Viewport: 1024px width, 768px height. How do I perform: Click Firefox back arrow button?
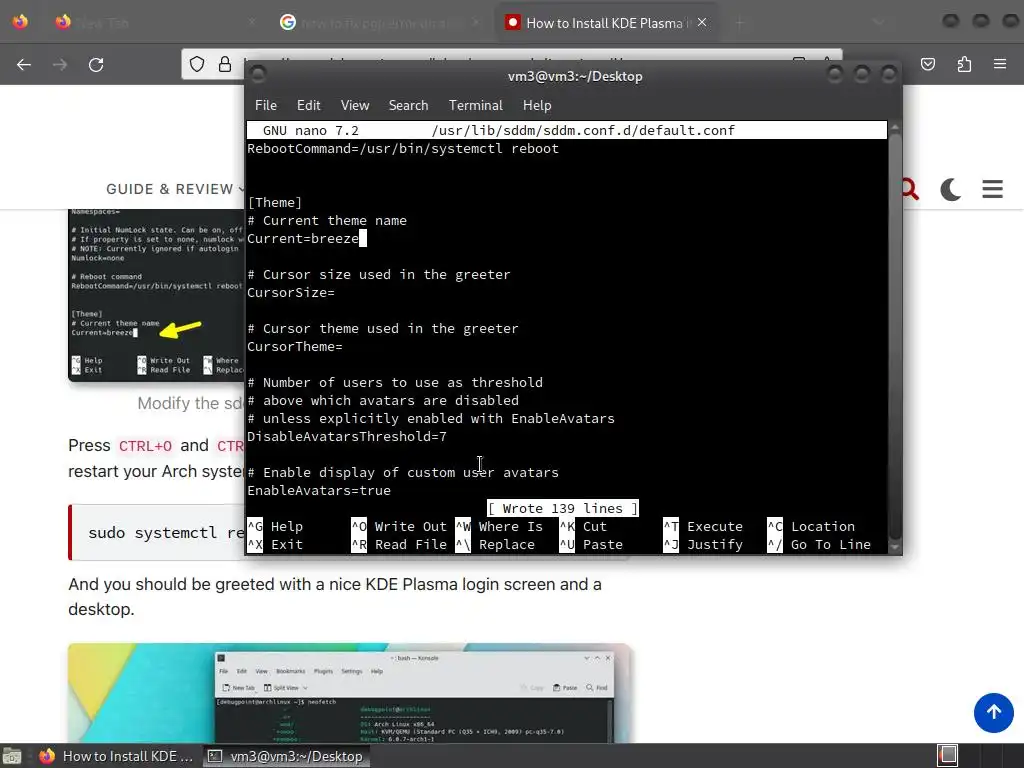24,64
